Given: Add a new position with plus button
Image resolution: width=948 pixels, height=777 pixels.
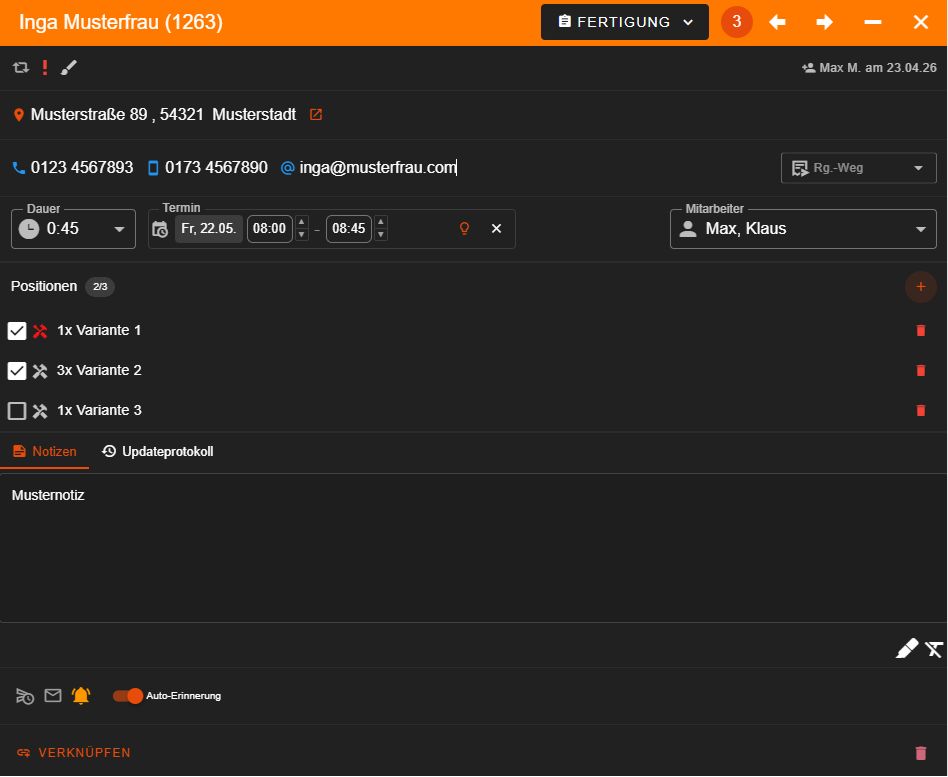Looking at the screenshot, I should click(x=921, y=287).
